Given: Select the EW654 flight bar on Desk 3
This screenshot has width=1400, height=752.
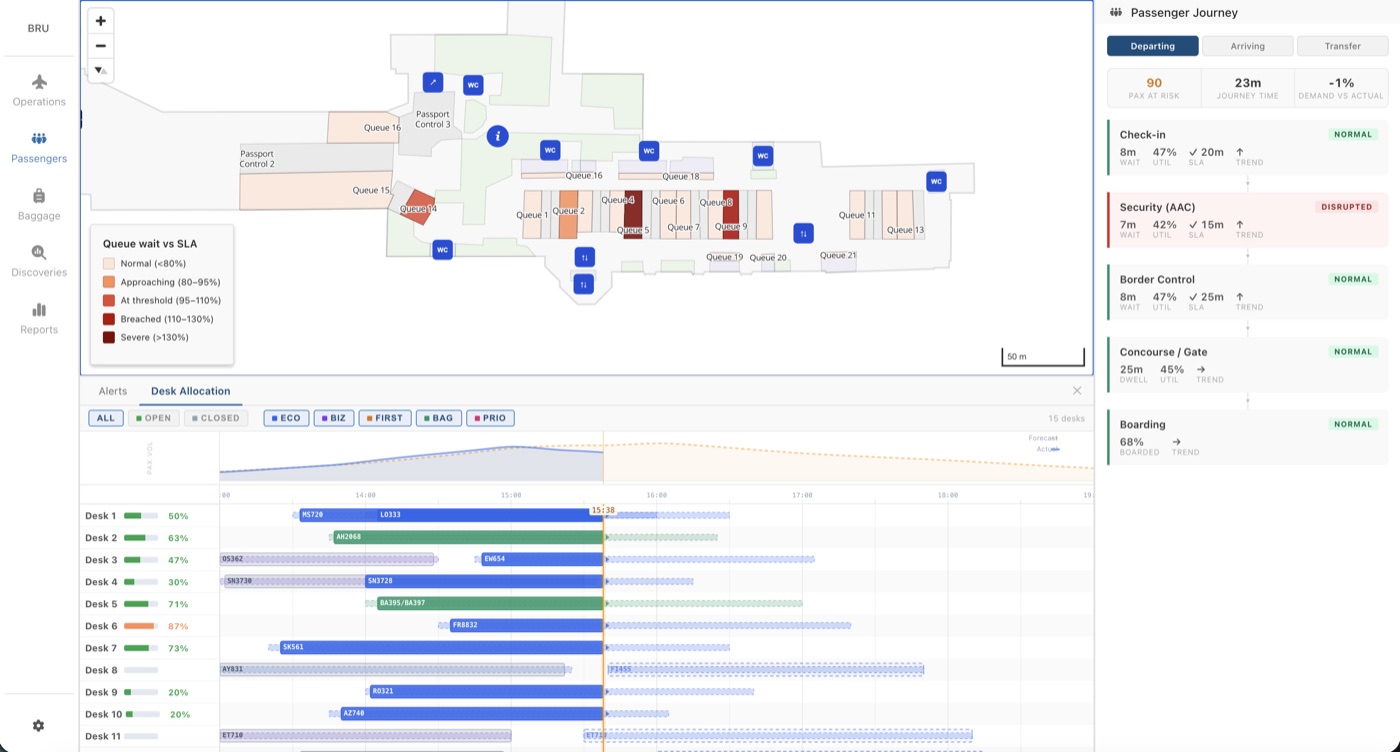Looking at the screenshot, I should pyautogui.click(x=542, y=559).
